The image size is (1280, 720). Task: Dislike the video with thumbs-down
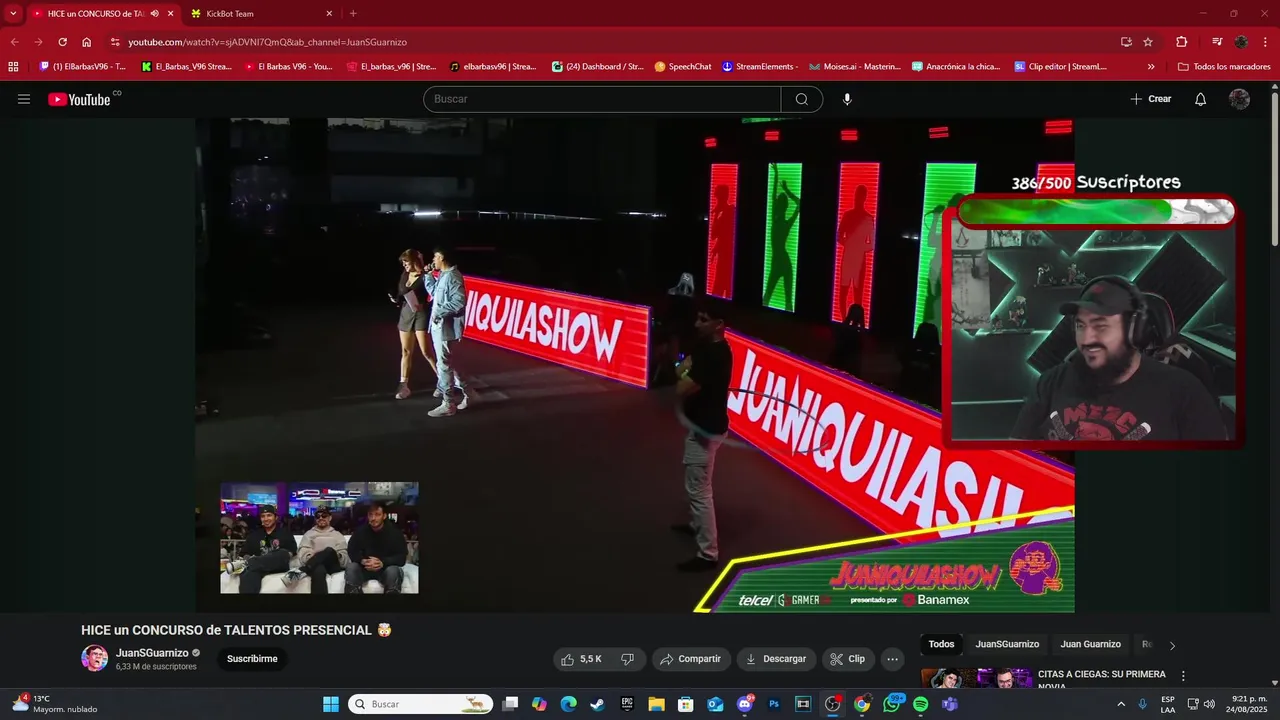627,659
